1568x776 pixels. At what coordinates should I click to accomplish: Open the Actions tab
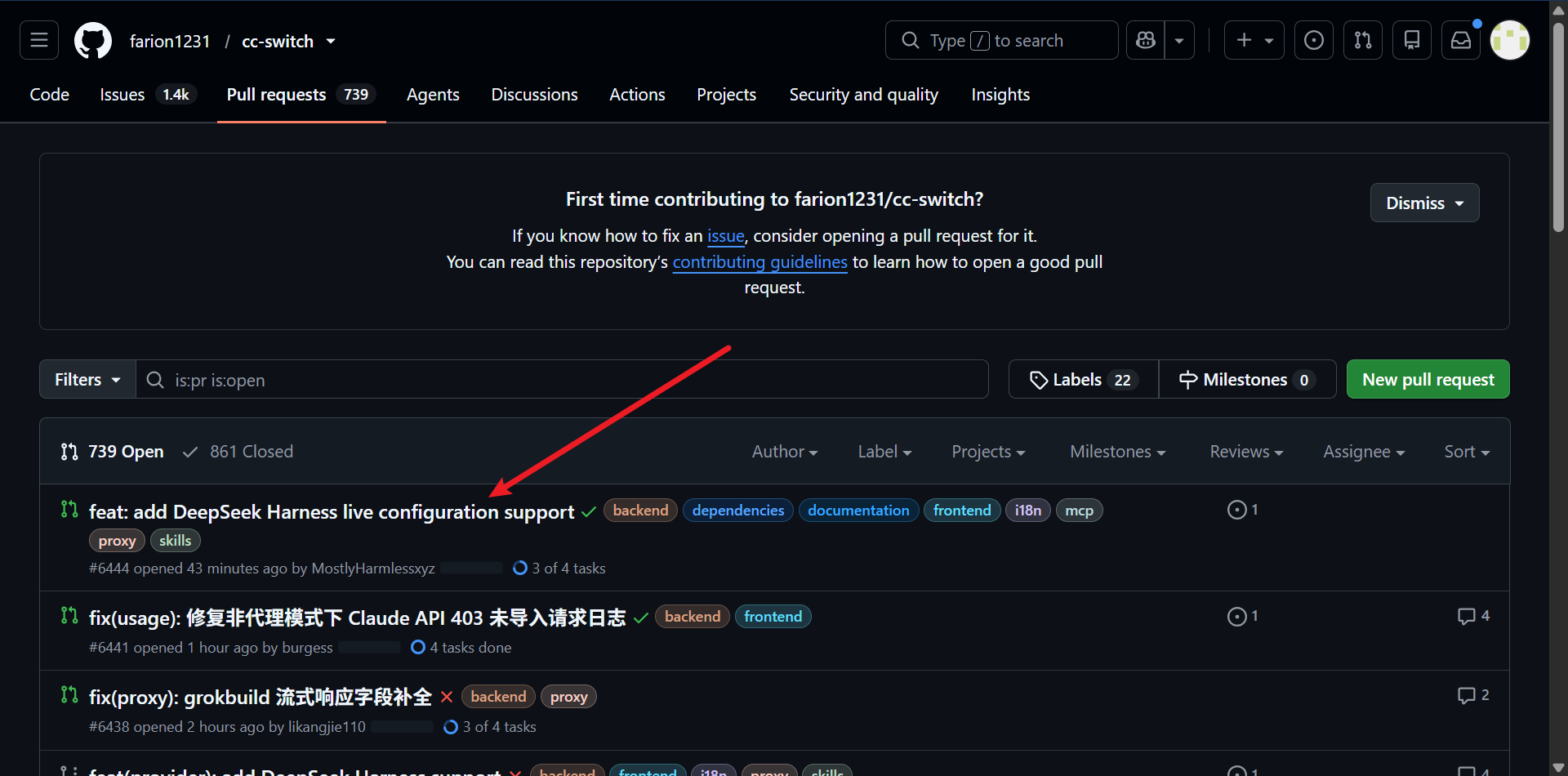[637, 95]
